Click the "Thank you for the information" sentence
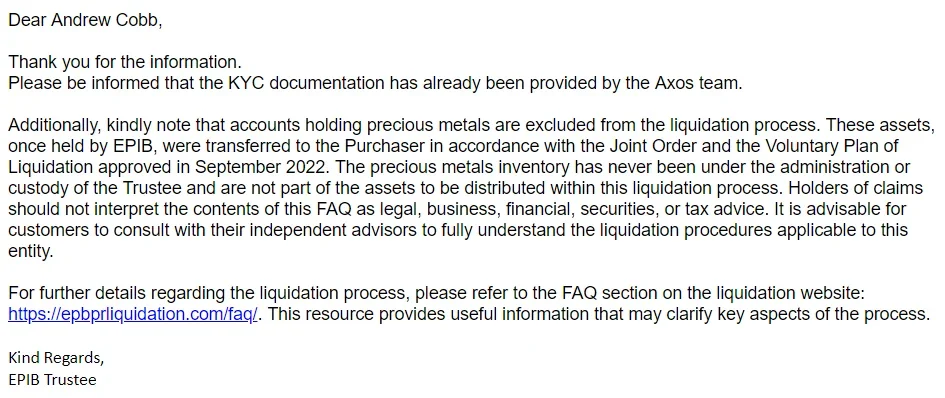This screenshot has width=945, height=398. [125, 62]
